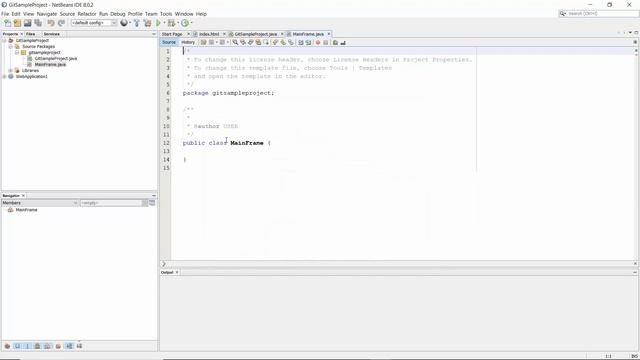Select MainFrame class in Navigator
Image resolution: width=640 pixels, height=360 pixels.
(26, 210)
